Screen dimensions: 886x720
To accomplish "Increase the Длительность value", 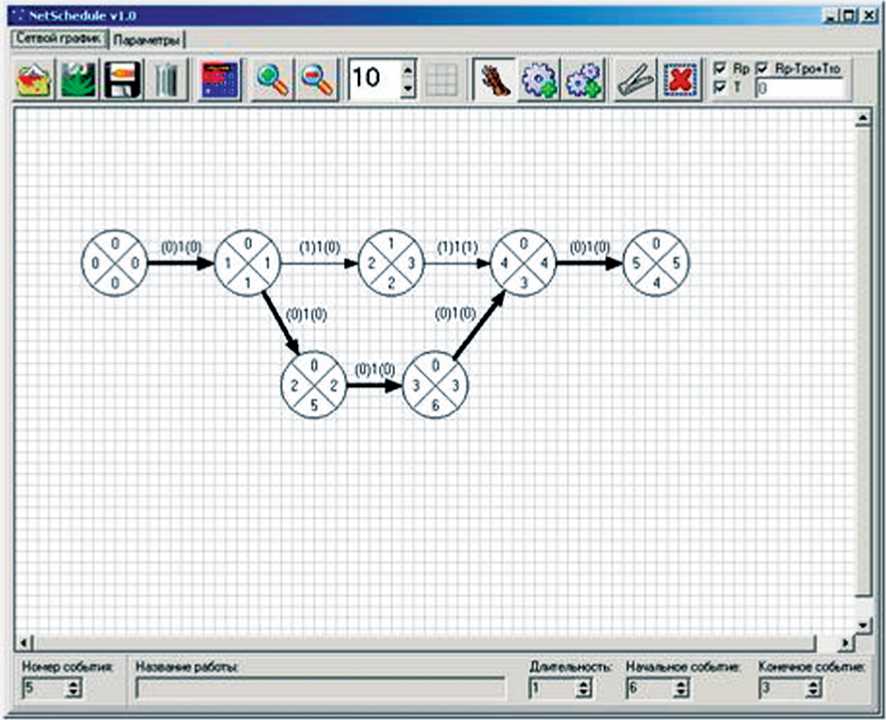I will [x=584, y=683].
